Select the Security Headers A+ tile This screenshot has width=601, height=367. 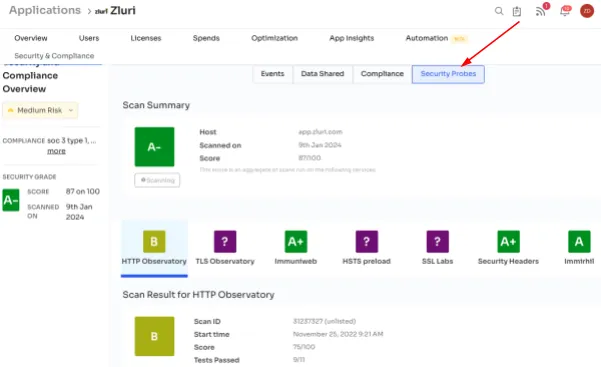508,248
